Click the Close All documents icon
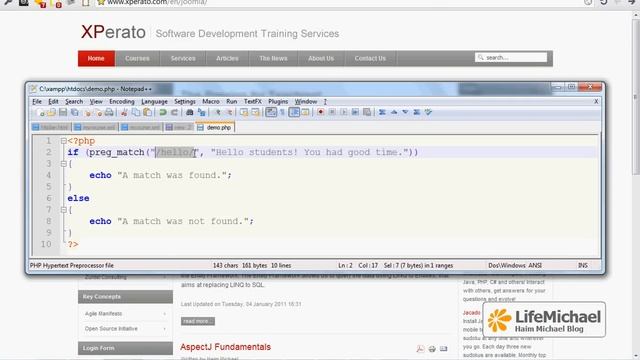The image size is (640, 360). coord(98,112)
